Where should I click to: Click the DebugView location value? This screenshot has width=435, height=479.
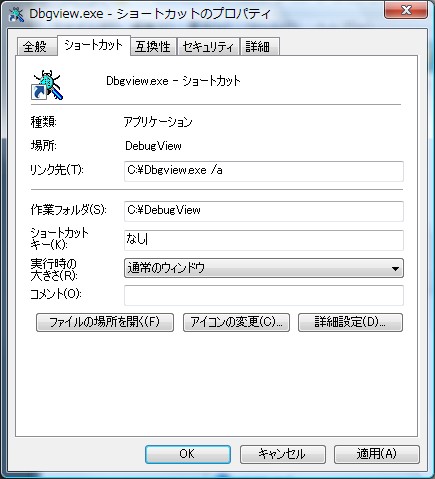tap(153, 146)
